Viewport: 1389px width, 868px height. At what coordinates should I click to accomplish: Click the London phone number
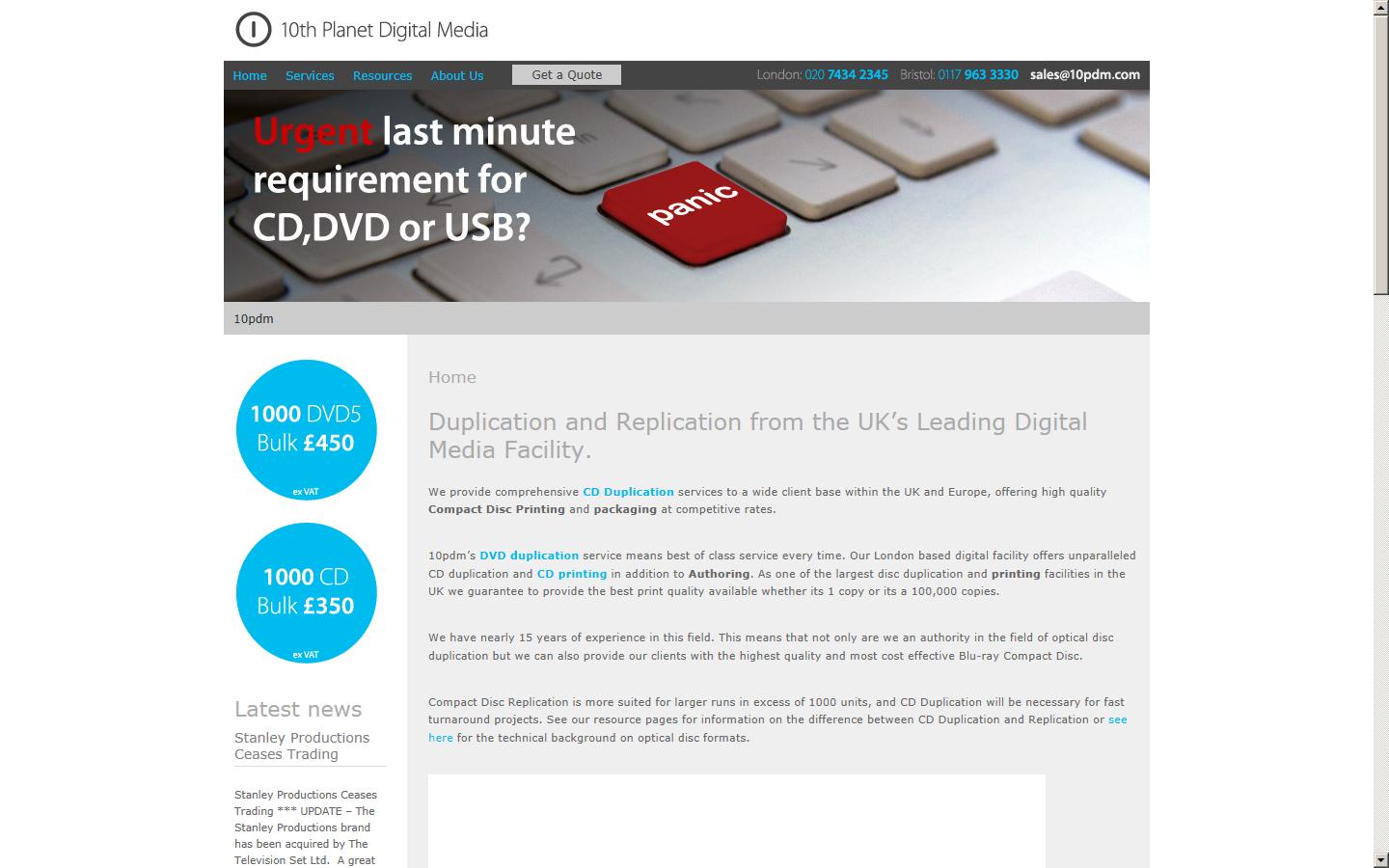(846, 74)
